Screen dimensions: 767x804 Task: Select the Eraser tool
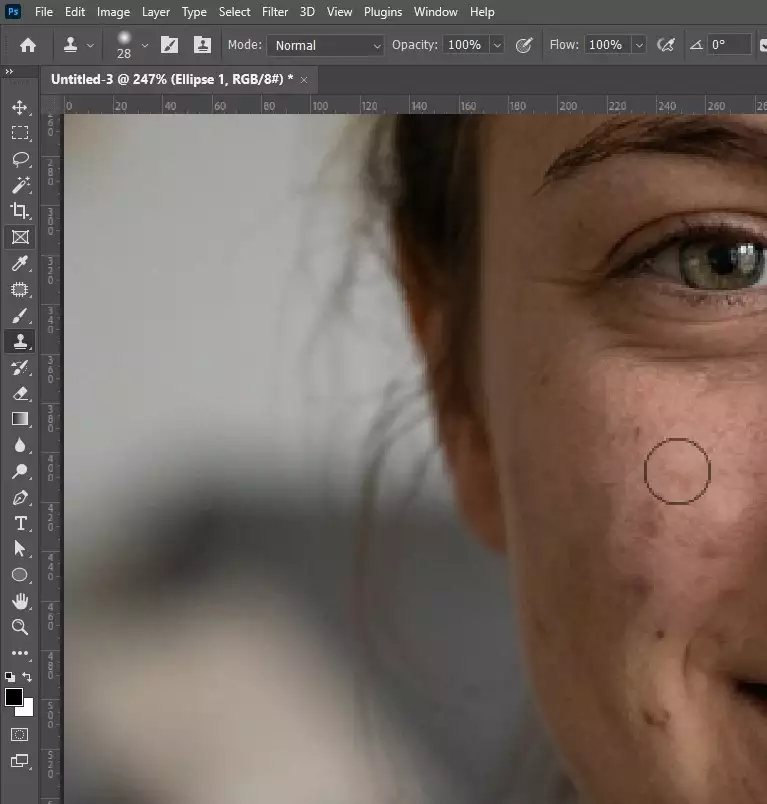(x=20, y=393)
